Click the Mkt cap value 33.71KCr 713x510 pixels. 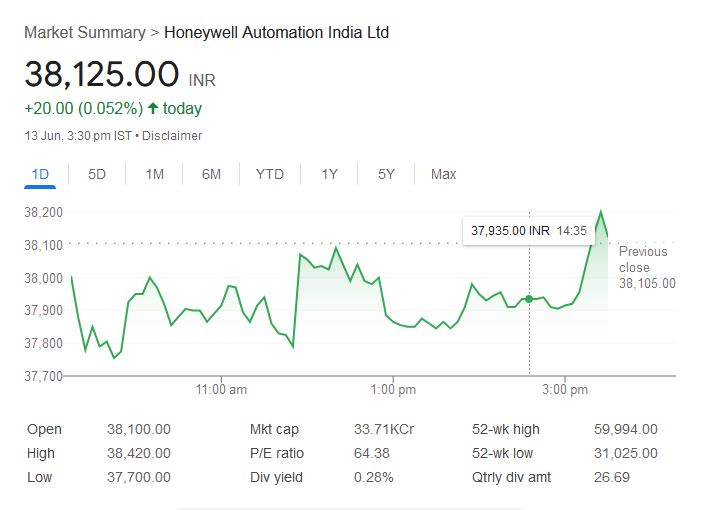(386, 429)
